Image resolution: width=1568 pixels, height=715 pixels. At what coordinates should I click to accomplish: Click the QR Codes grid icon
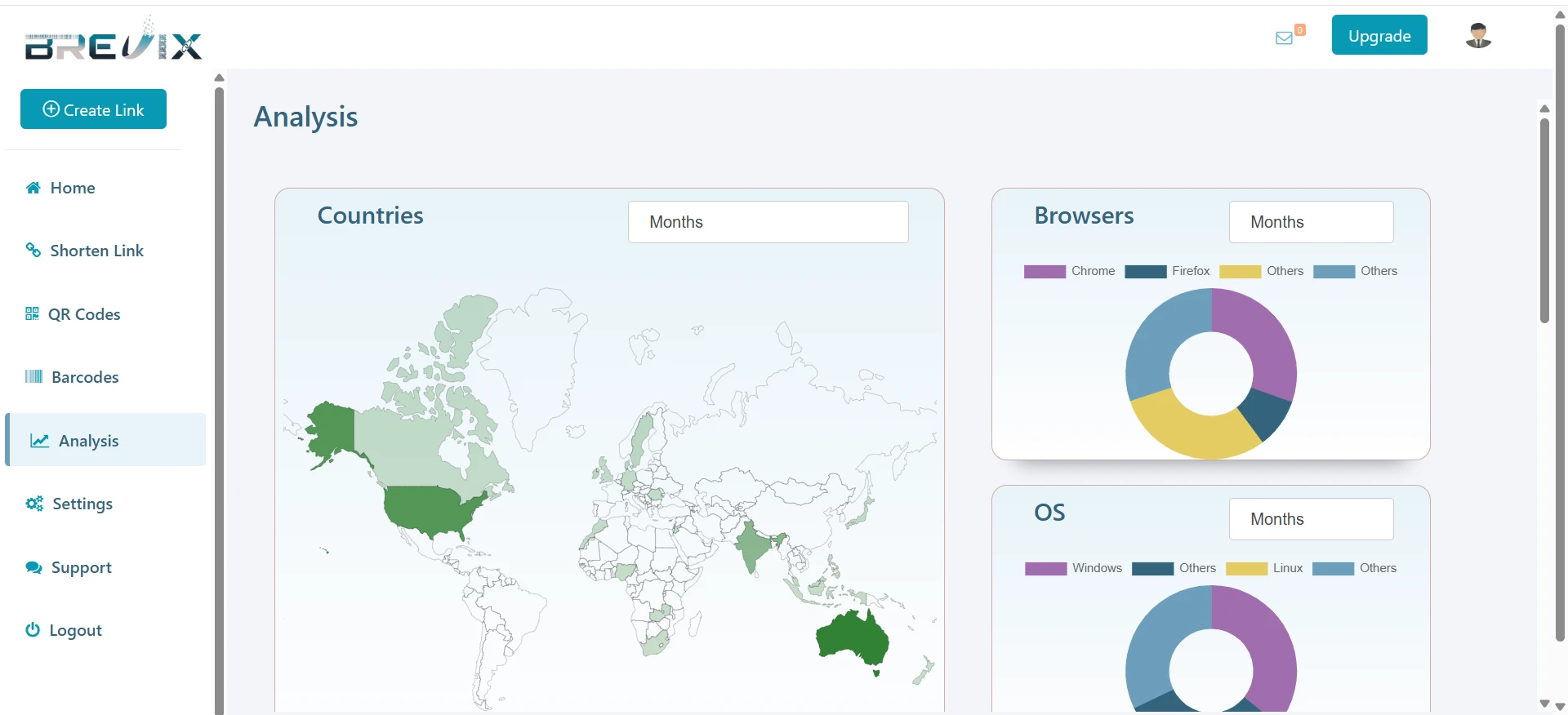(x=32, y=314)
